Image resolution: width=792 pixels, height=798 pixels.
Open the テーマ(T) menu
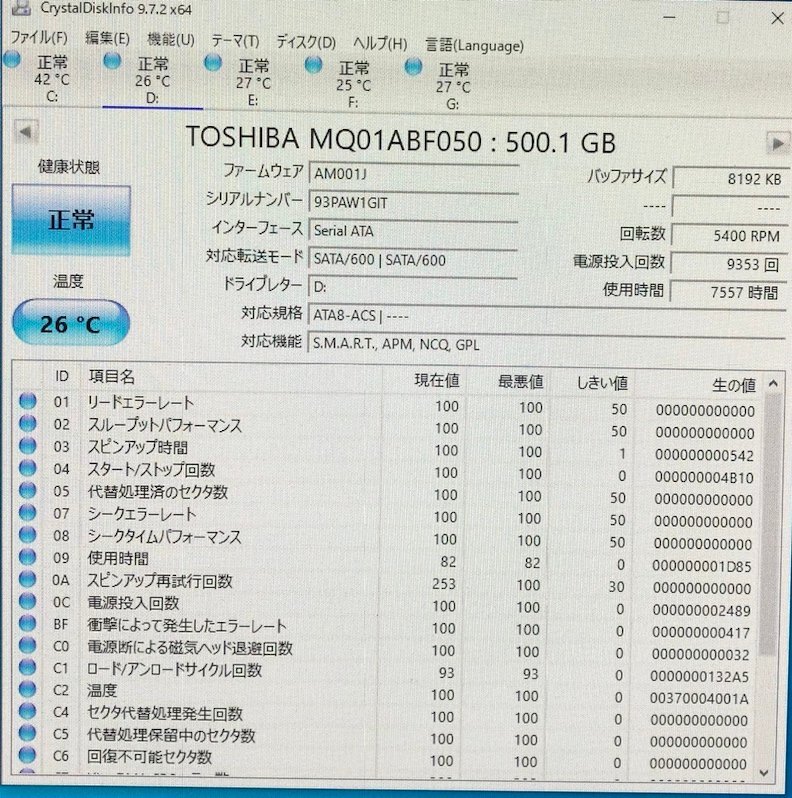pos(236,41)
